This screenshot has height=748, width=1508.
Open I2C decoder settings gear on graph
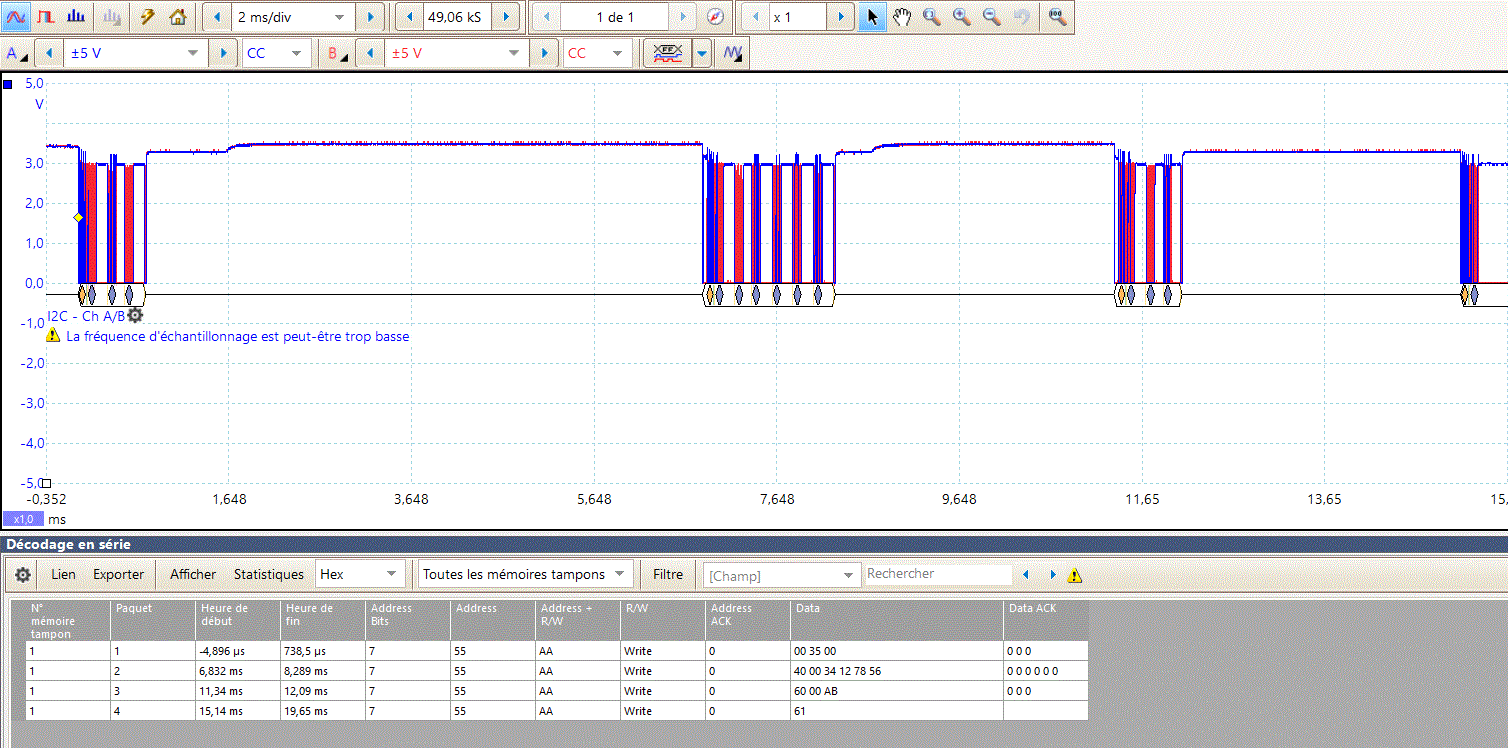point(135,316)
